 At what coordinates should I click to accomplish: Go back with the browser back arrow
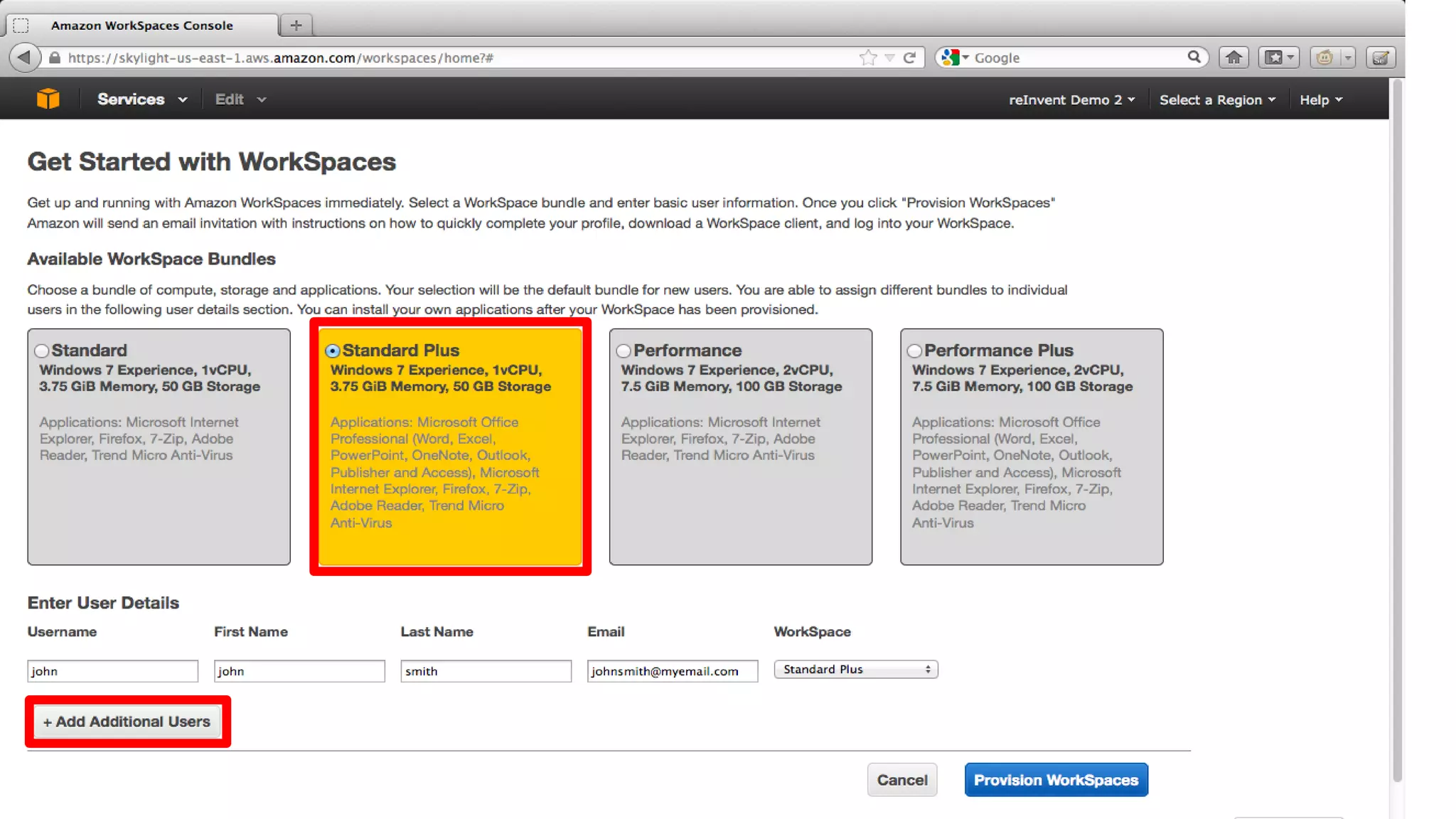tap(24, 58)
